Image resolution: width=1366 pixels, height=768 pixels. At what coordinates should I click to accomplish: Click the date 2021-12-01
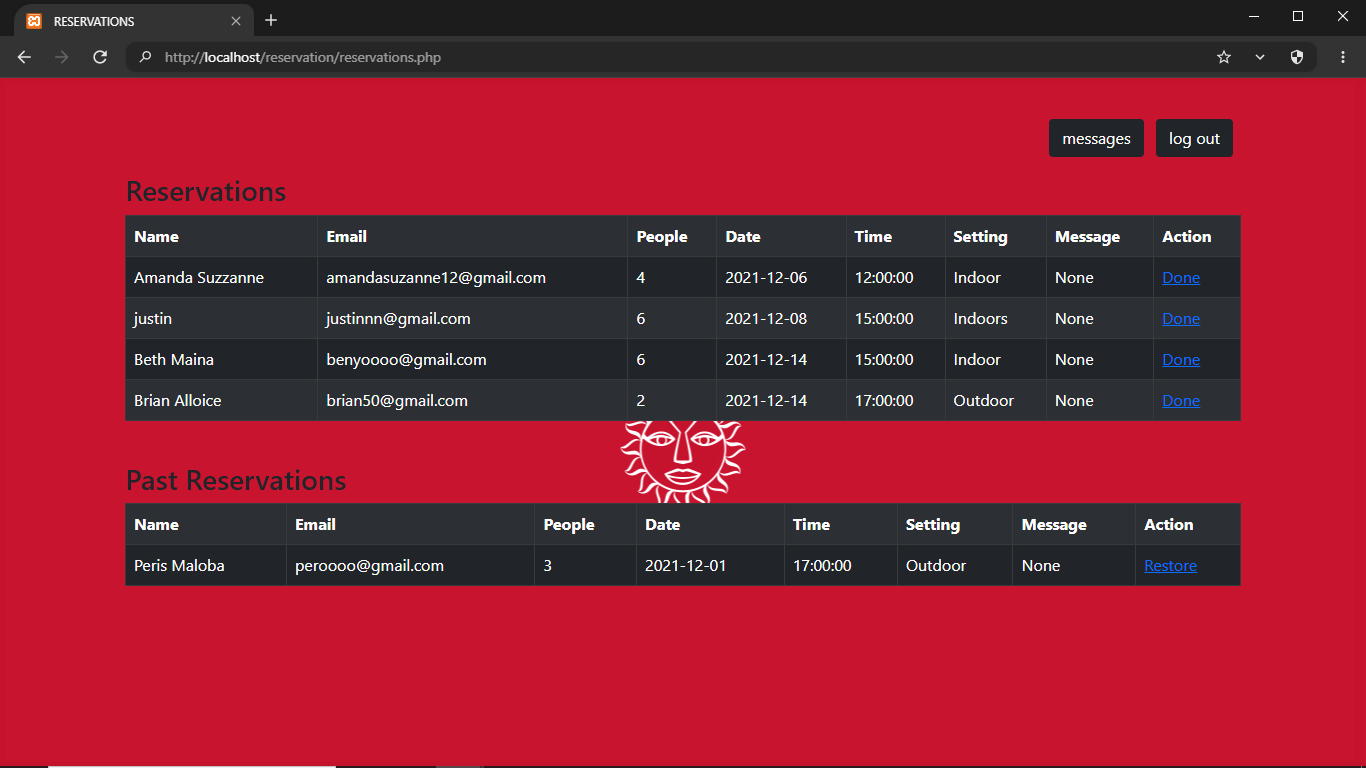coord(686,566)
